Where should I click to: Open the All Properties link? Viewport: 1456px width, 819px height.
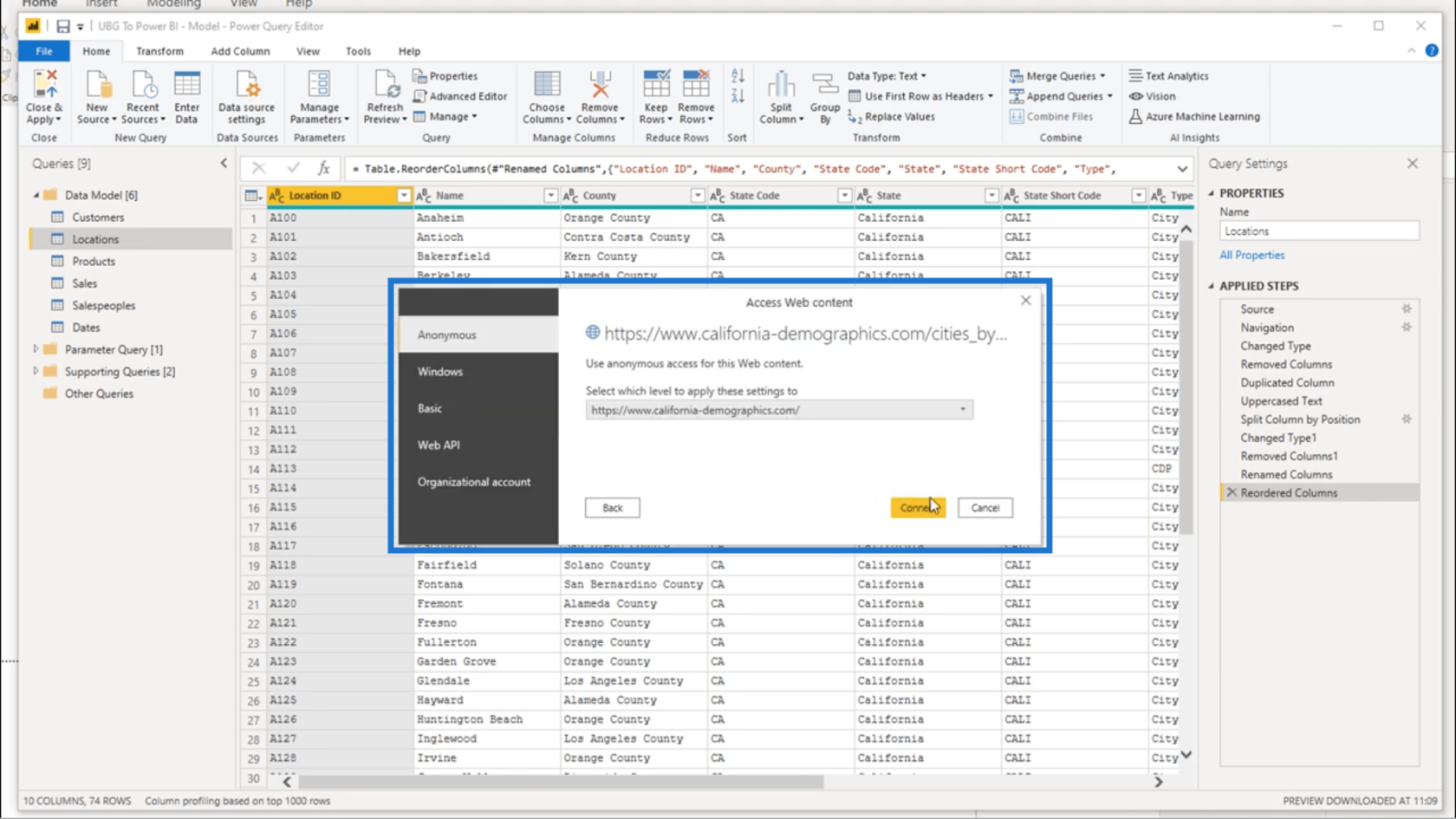(1251, 255)
